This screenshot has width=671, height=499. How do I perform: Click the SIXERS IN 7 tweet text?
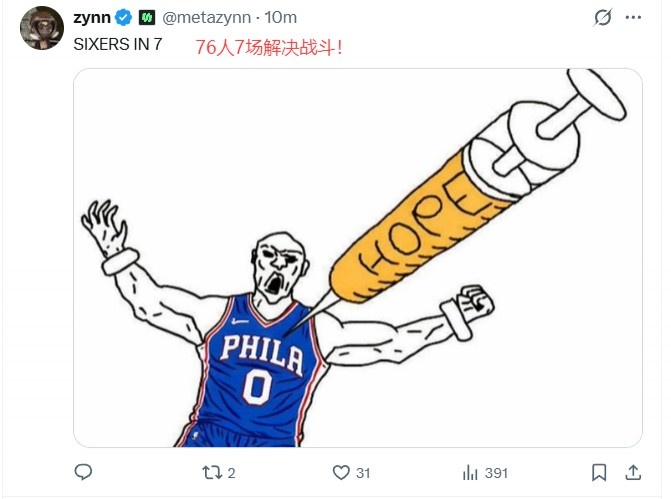(x=115, y=45)
